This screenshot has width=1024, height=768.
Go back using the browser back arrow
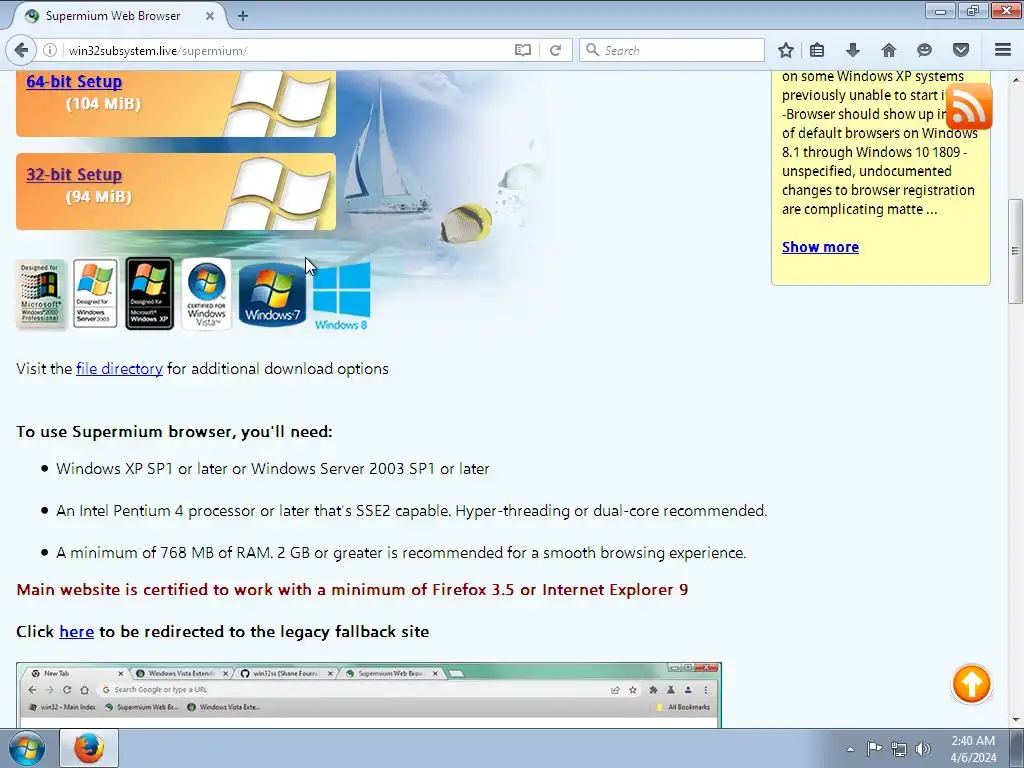point(21,50)
